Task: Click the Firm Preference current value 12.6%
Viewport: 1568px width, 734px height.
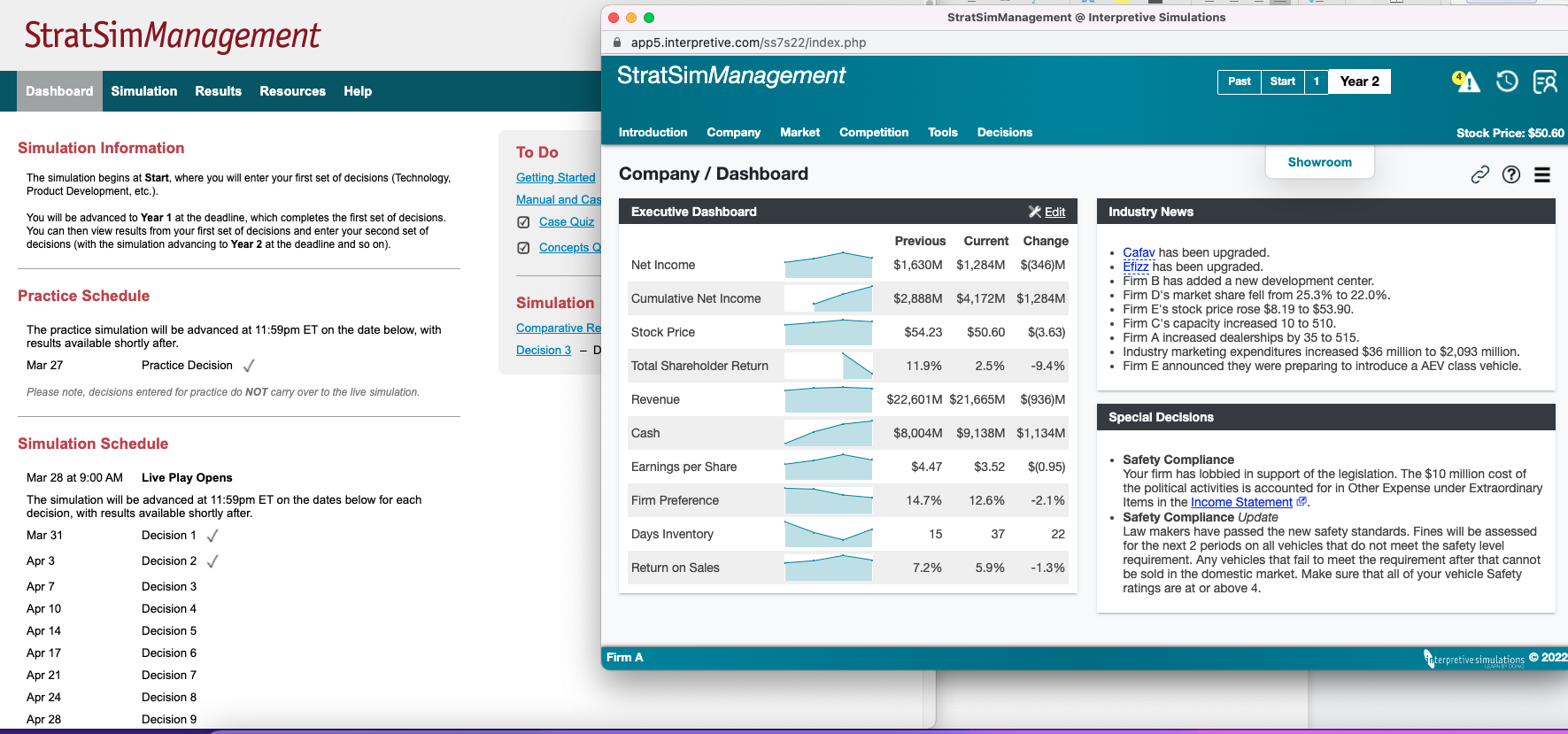Action: (x=986, y=500)
